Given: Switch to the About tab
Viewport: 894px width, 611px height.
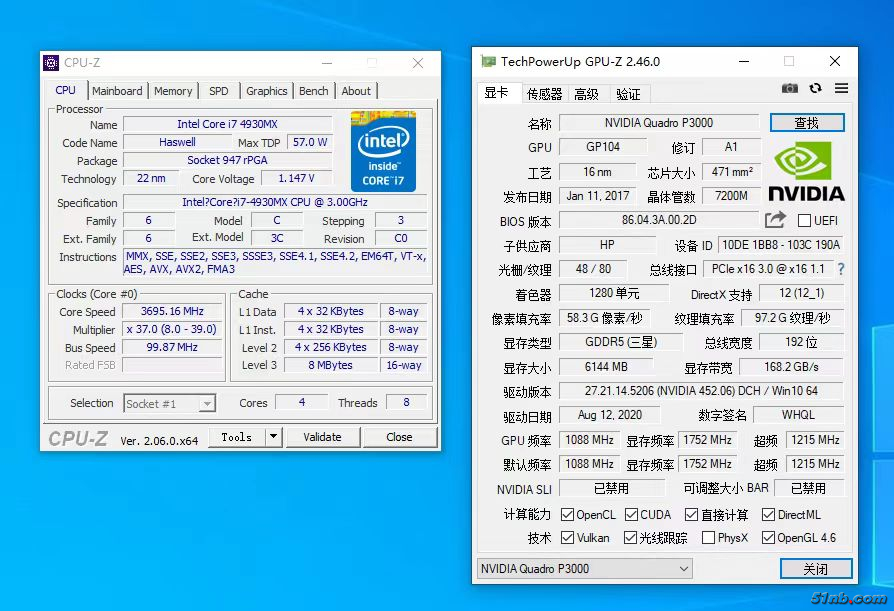Looking at the screenshot, I should tap(356, 91).
